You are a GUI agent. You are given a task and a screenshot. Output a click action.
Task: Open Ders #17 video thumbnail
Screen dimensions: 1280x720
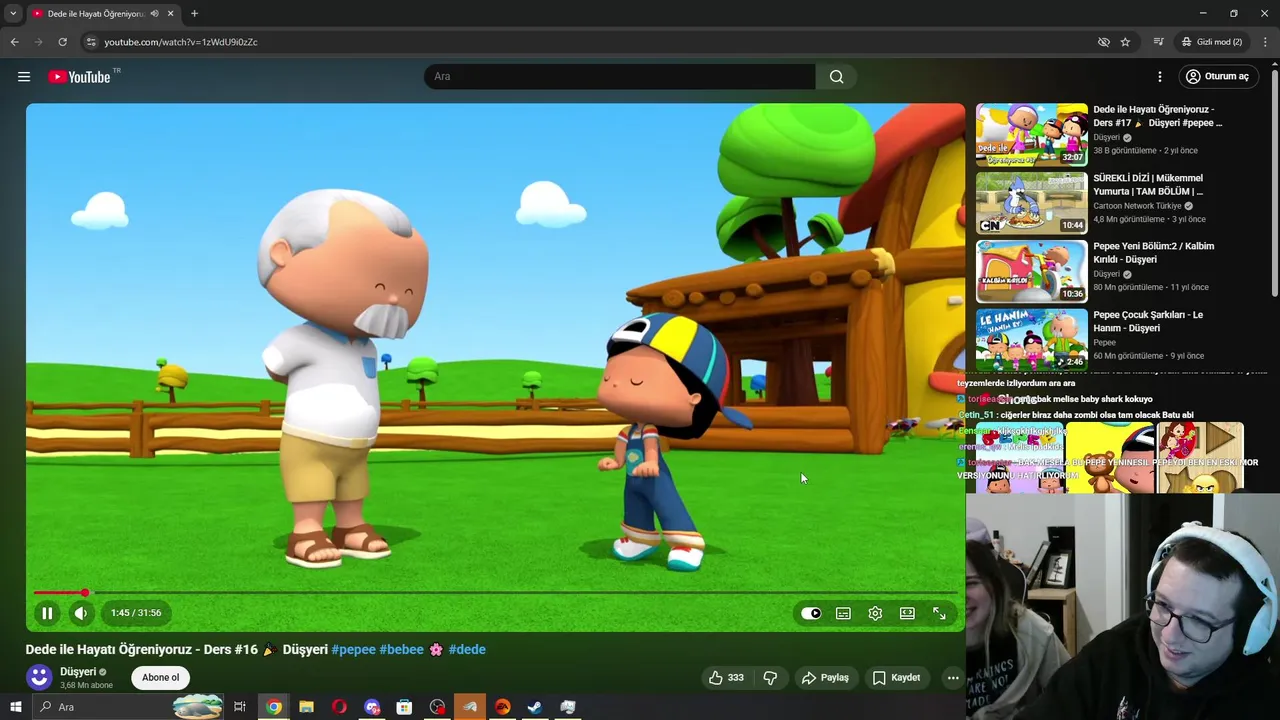[x=1031, y=134]
